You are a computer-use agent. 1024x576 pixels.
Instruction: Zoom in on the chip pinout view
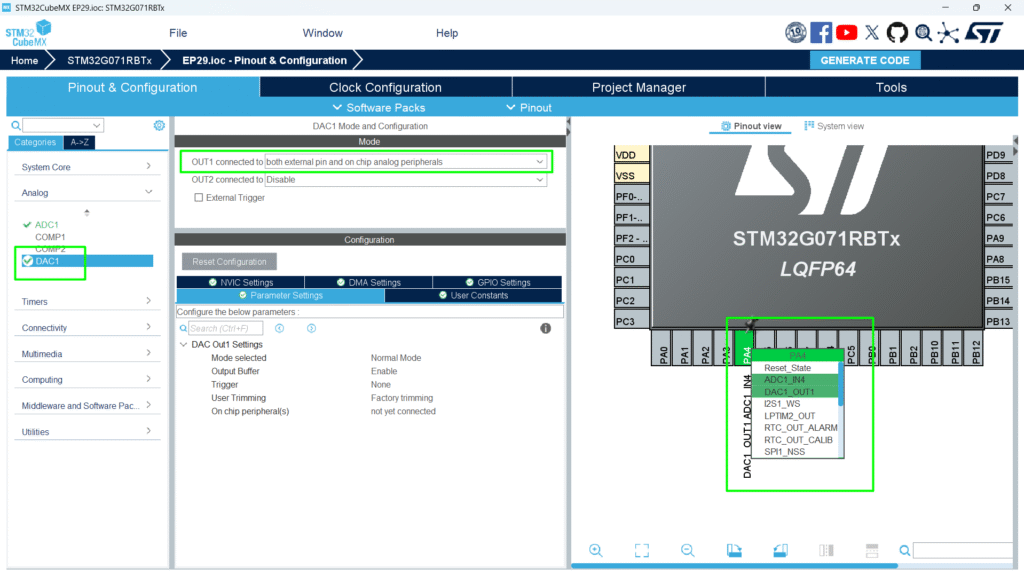(596, 550)
